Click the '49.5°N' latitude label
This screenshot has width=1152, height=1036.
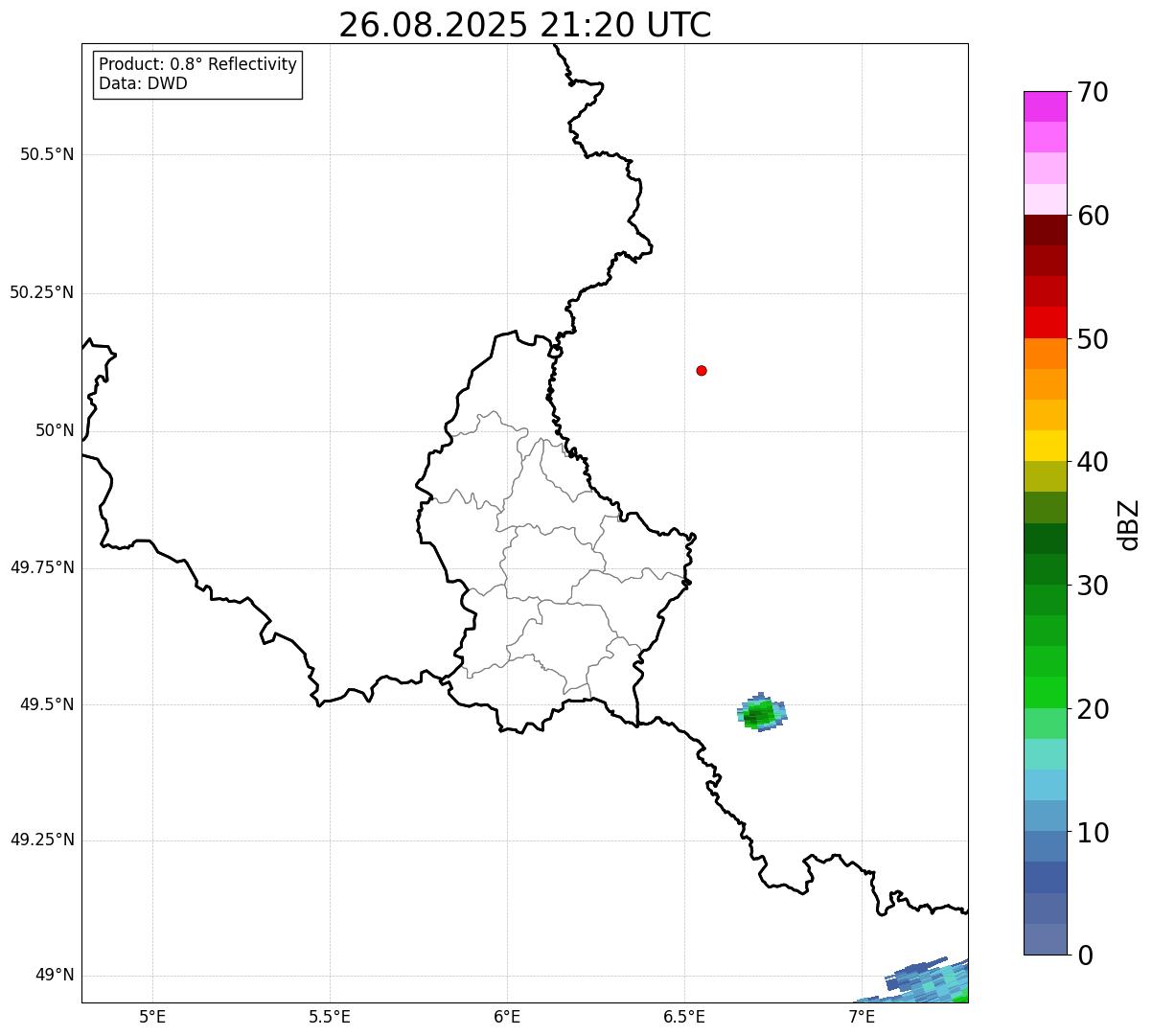click(x=47, y=704)
